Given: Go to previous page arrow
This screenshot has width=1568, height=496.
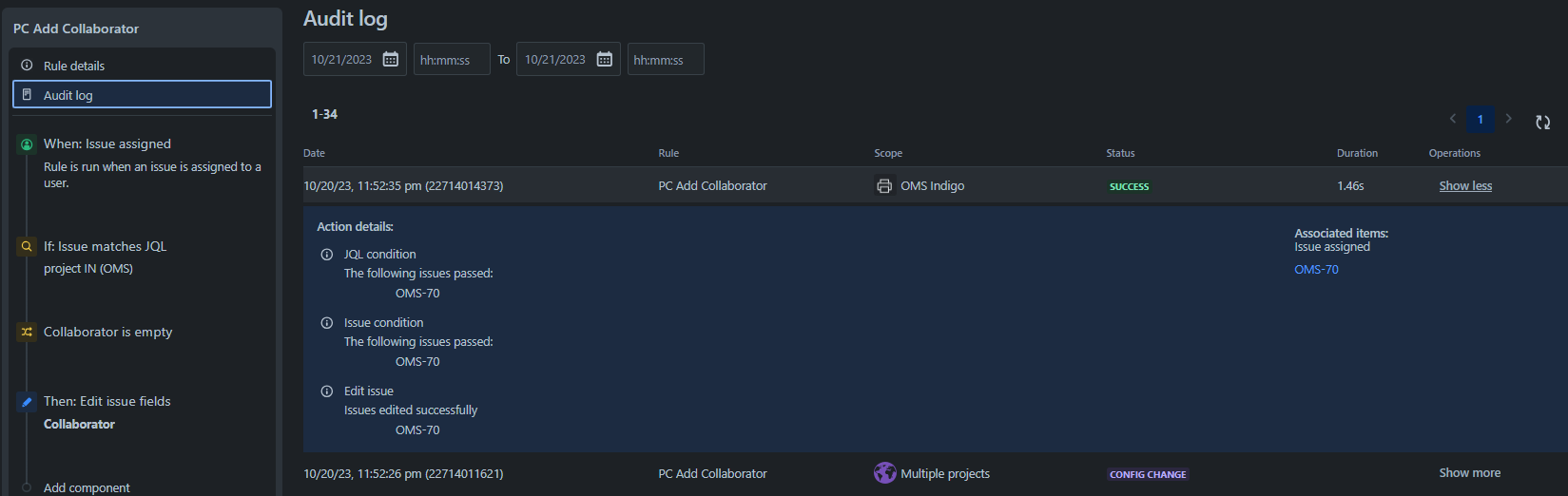Looking at the screenshot, I should click(x=1453, y=119).
